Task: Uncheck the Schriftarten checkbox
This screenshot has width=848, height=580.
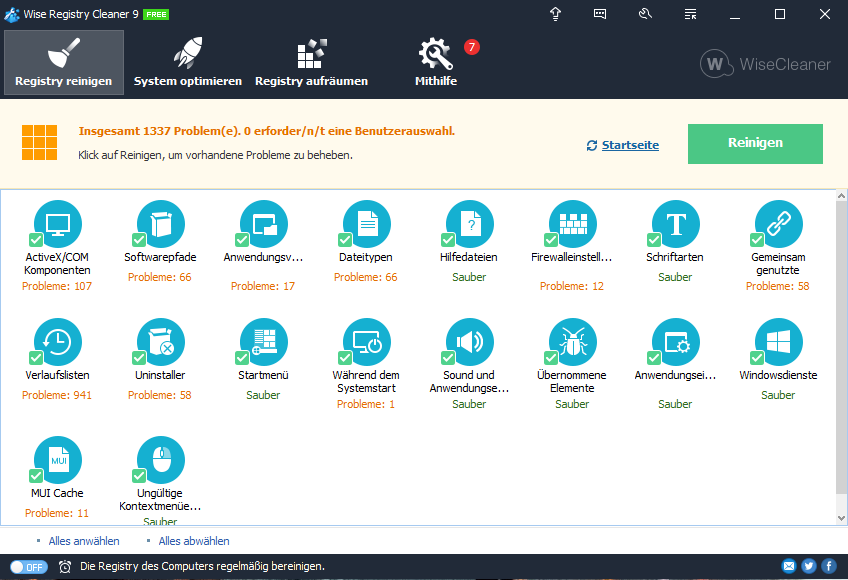Action: (654, 240)
